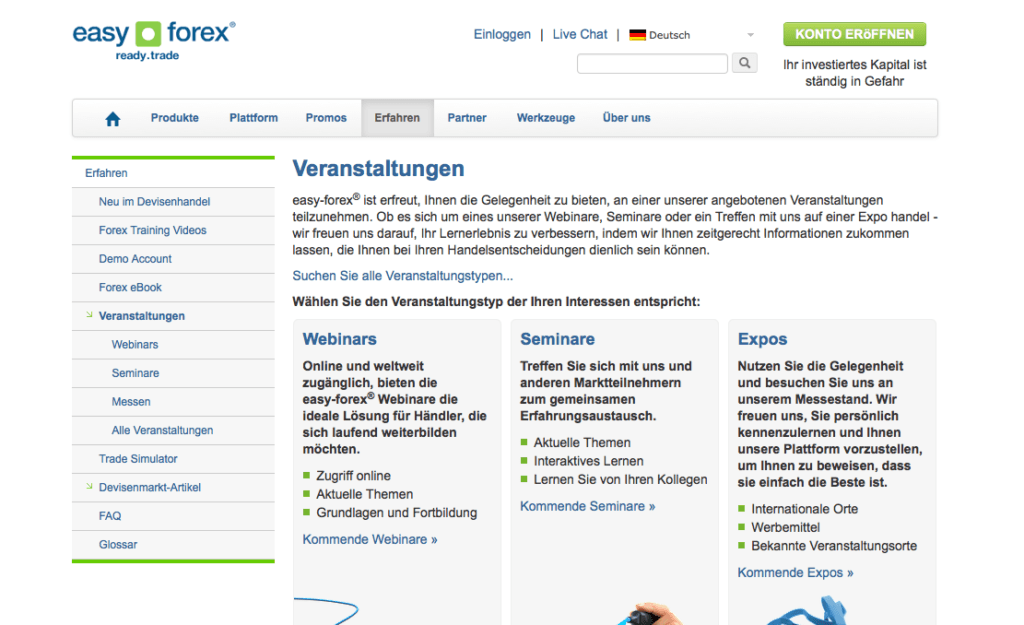Open Kommende Webinare link
The height and width of the screenshot is (625, 1024).
370,539
